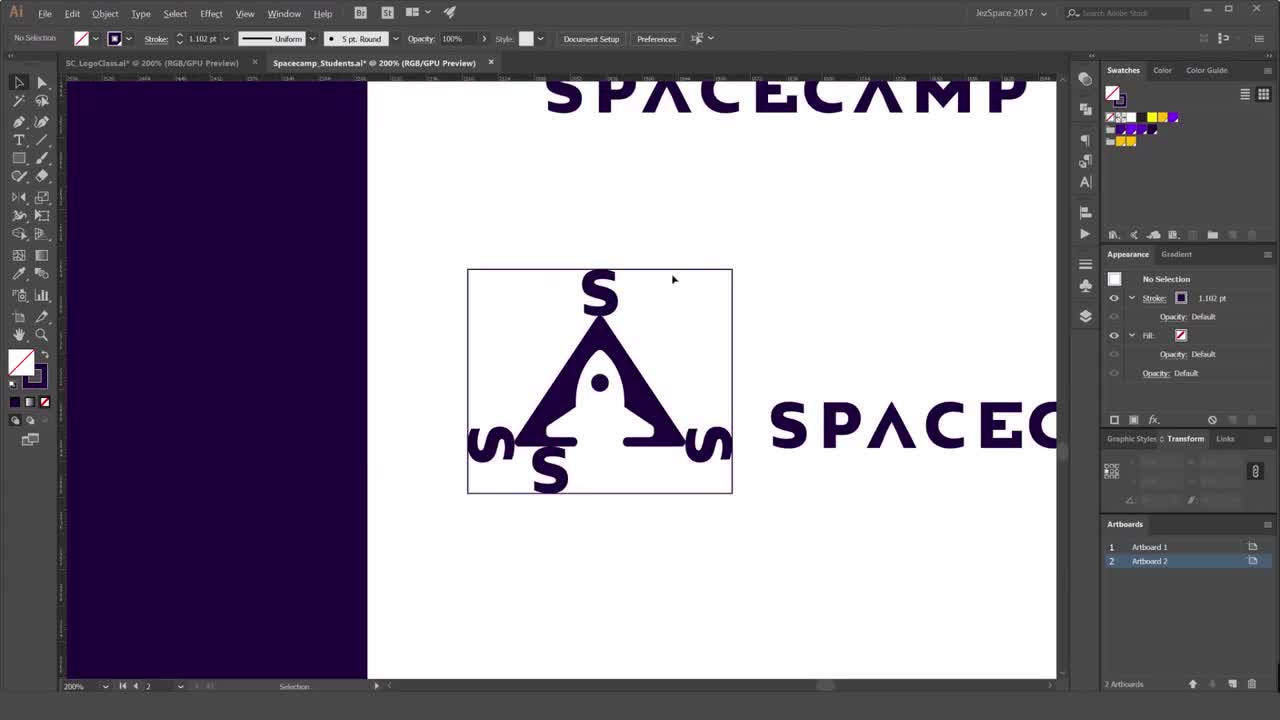
Task: Click Document Setup button
Action: pos(591,39)
